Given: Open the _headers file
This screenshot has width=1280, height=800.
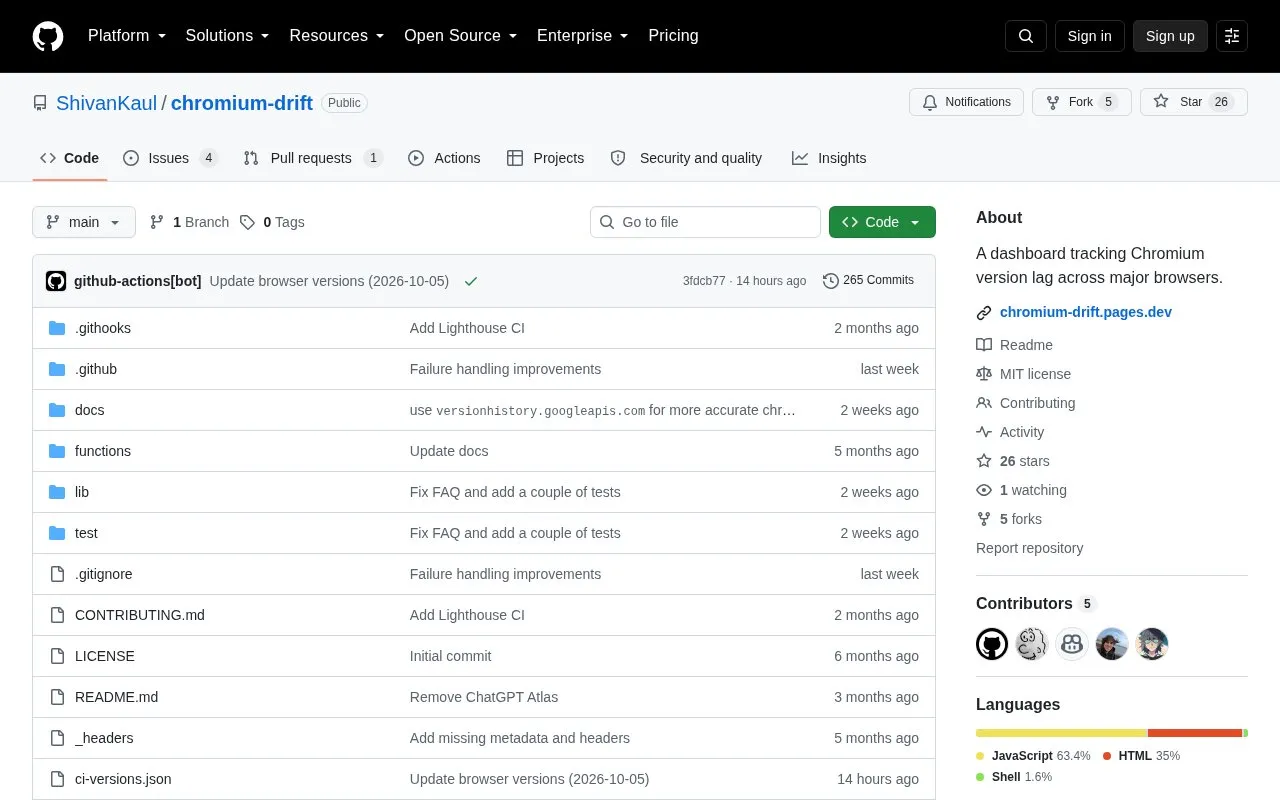Looking at the screenshot, I should pyautogui.click(x=104, y=738).
